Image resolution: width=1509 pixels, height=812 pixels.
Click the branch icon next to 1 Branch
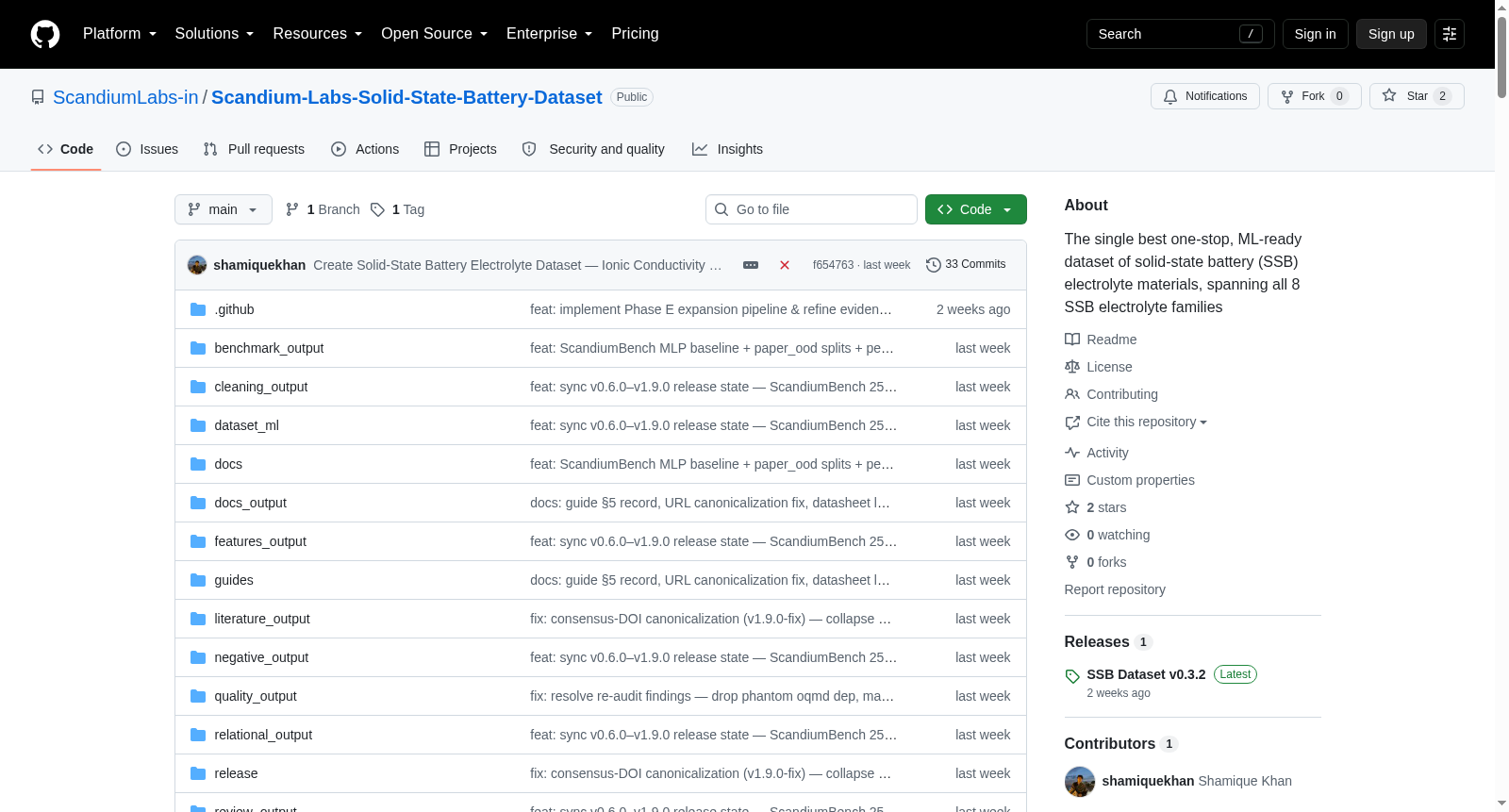tap(292, 209)
